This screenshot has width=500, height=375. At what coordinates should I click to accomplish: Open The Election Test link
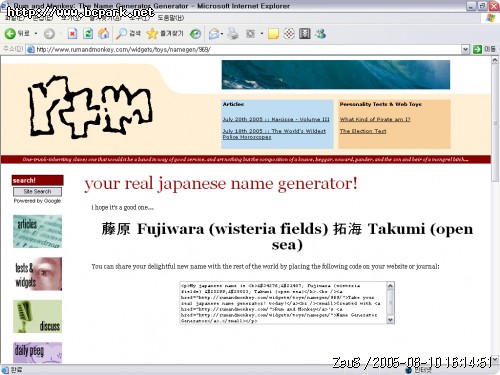(363, 131)
